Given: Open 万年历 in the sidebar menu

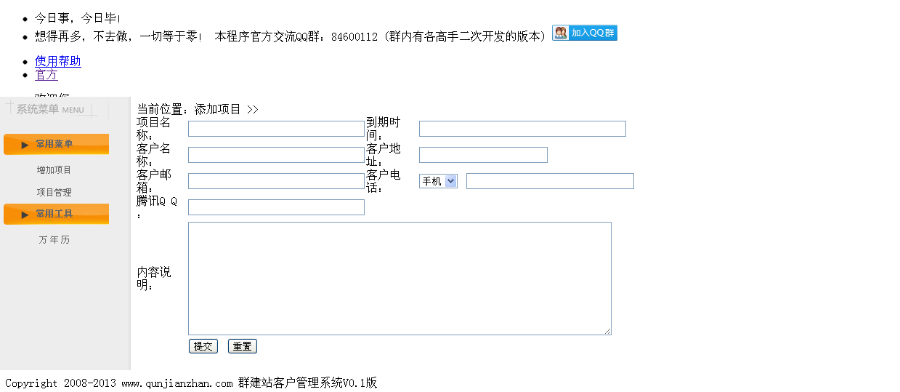Looking at the screenshot, I should (x=54, y=240).
